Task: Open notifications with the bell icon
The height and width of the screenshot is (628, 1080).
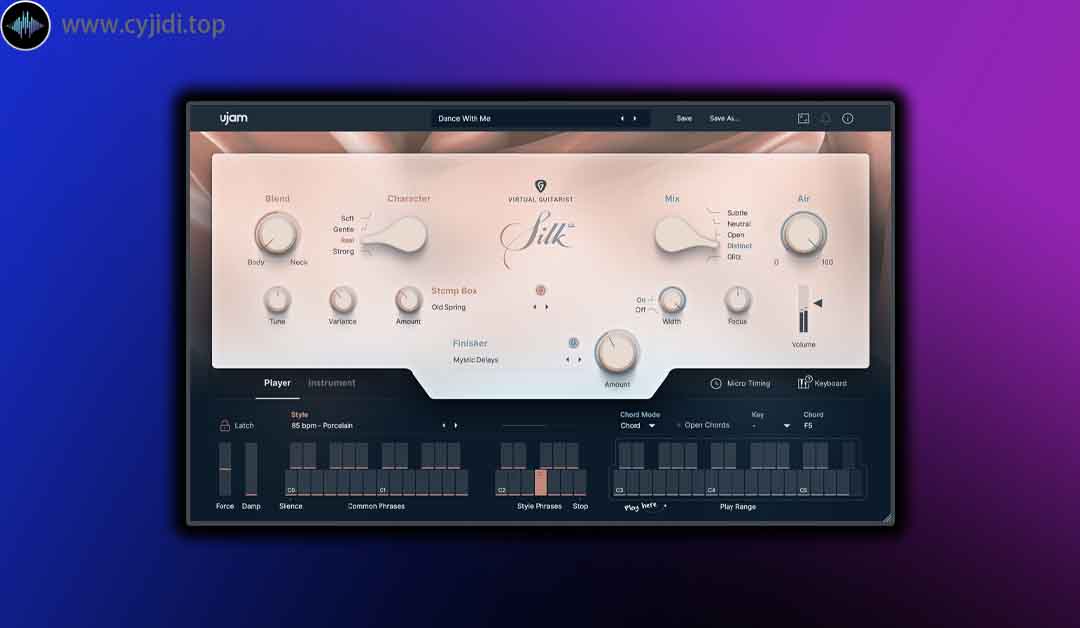Action: (825, 118)
